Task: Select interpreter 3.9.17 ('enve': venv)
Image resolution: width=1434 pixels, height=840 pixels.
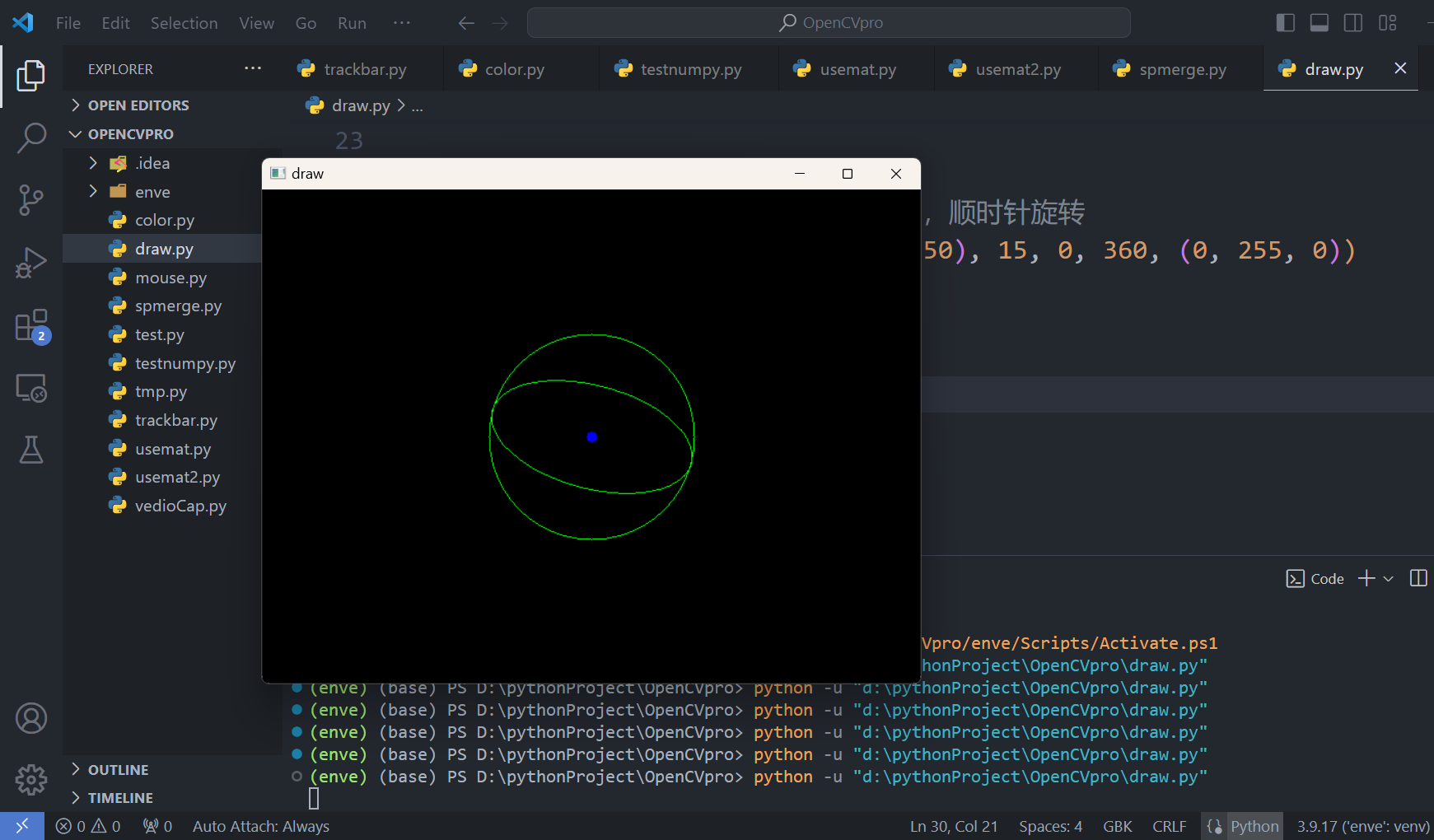Action: click(x=1363, y=826)
